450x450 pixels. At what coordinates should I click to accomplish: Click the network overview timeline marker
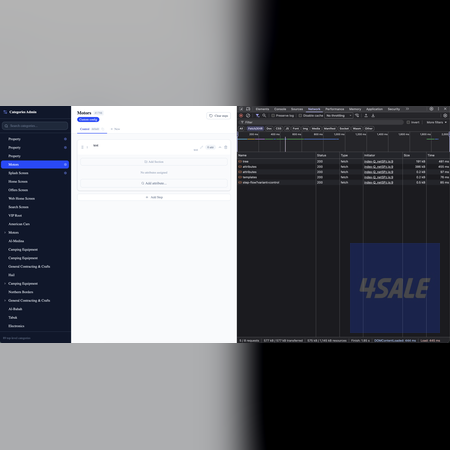pos(285,144)
